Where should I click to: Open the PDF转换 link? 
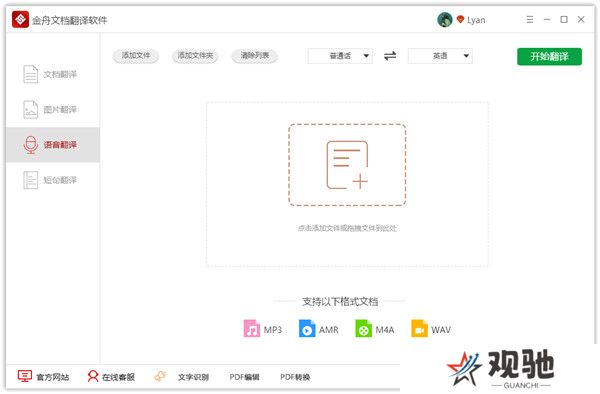(295, 377)
